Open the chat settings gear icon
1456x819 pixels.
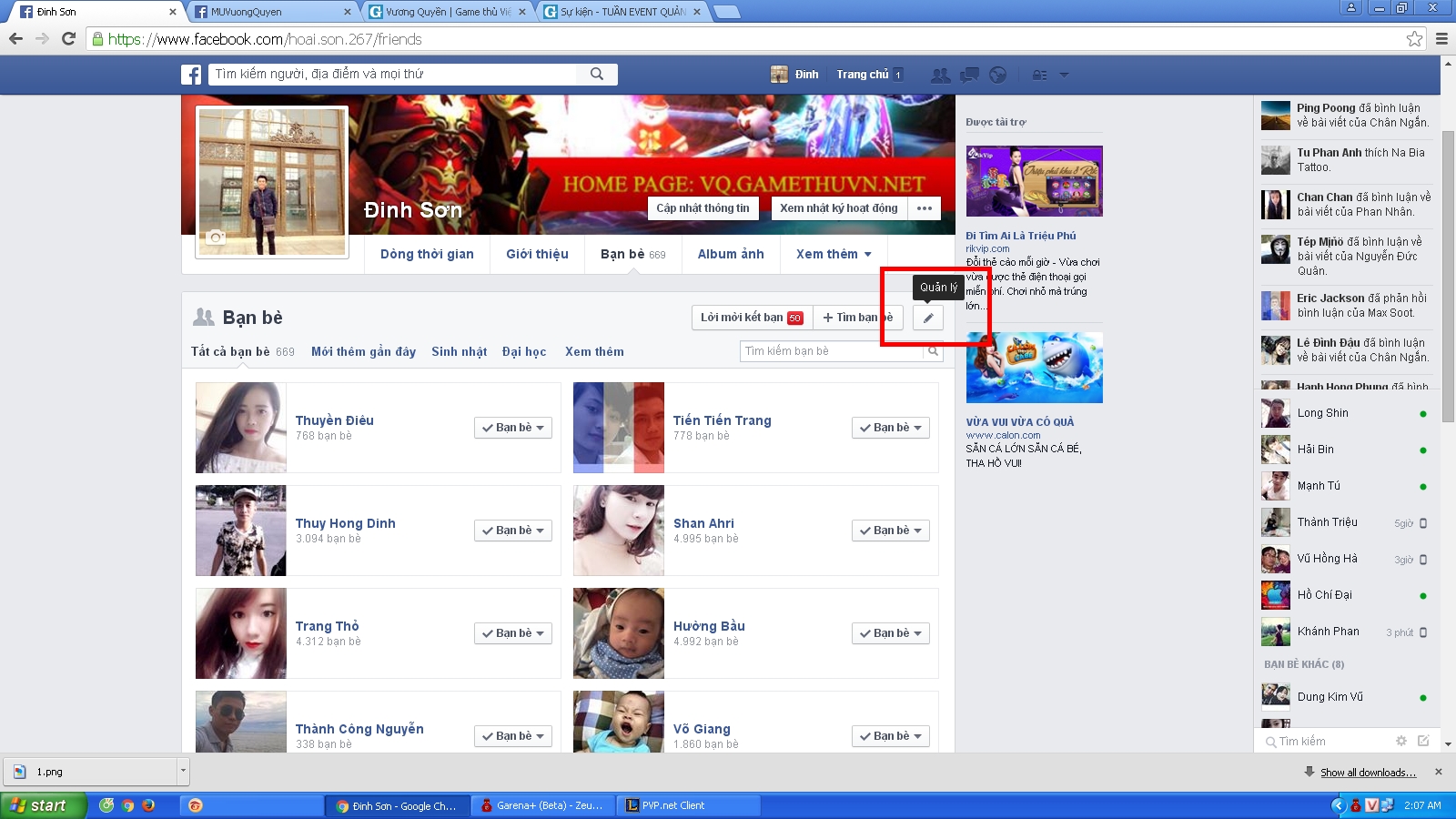click(1400, 741)
